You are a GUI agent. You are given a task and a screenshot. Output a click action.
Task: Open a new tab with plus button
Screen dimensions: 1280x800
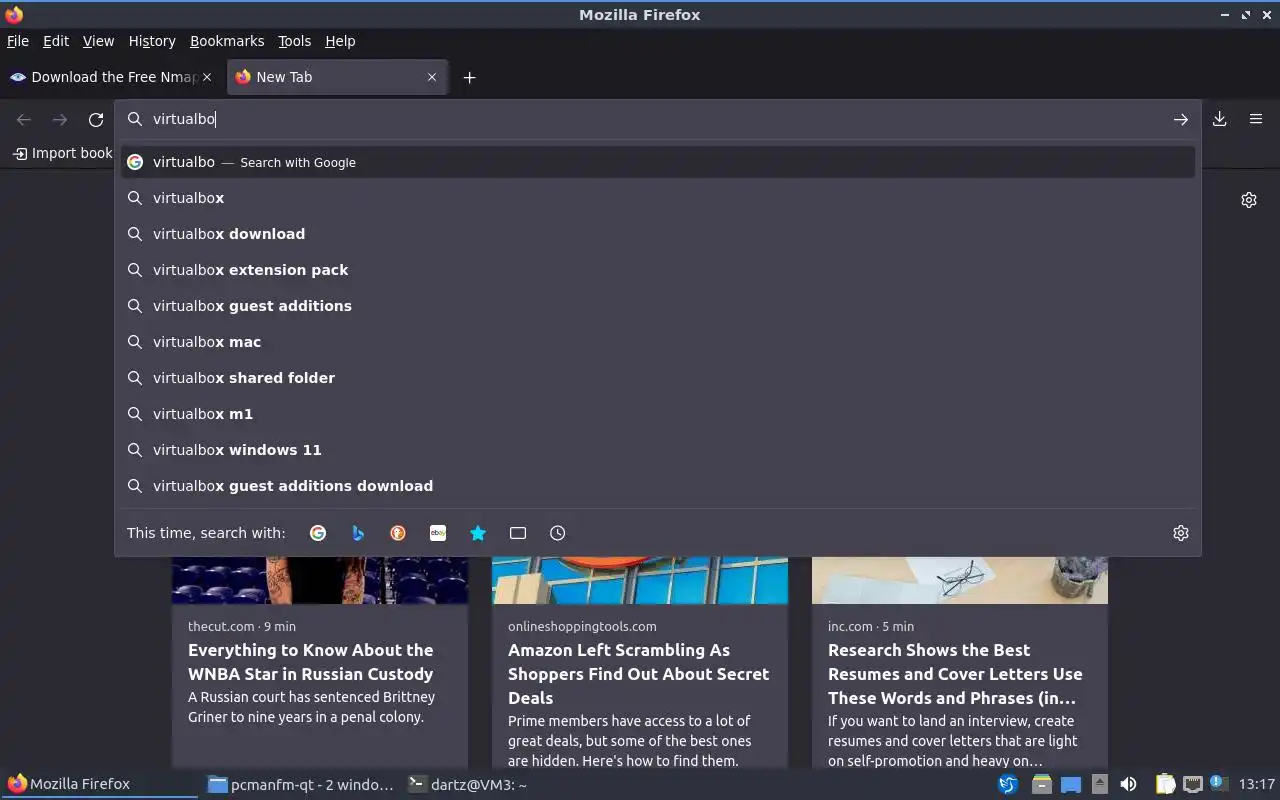point(469,77)
